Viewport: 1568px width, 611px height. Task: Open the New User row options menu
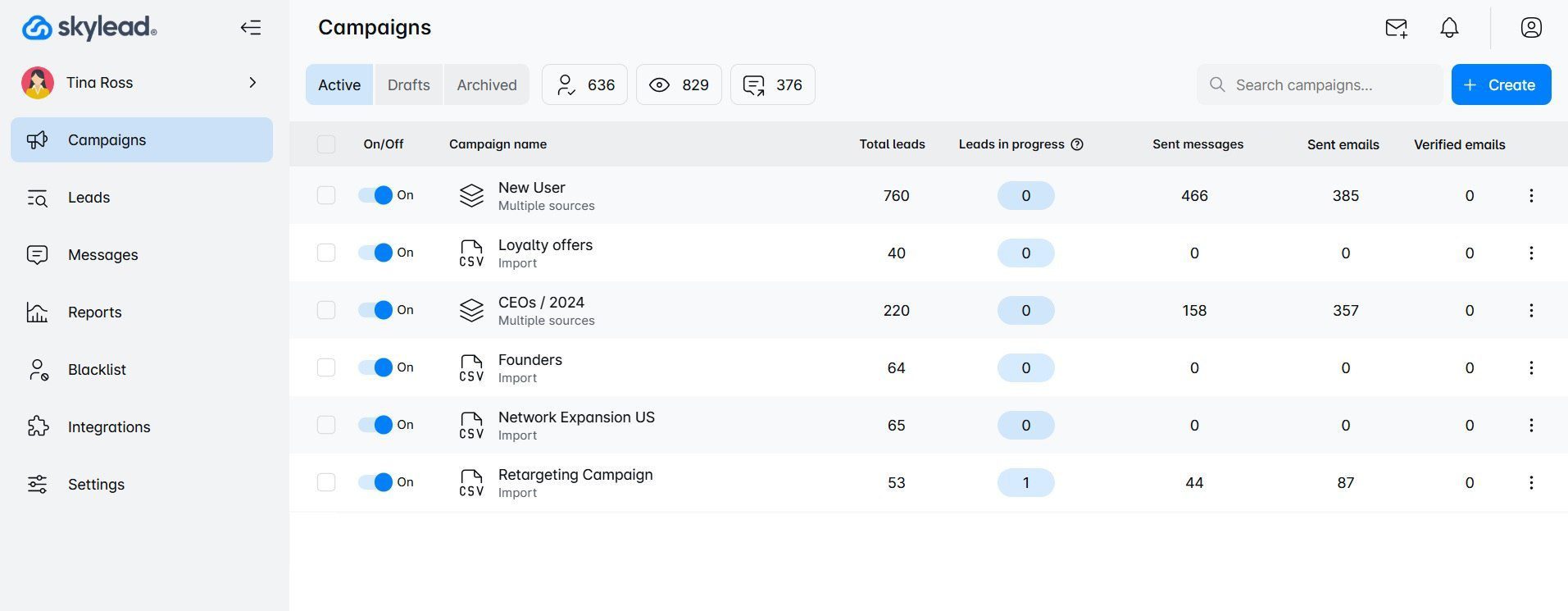click(1531, 195)
